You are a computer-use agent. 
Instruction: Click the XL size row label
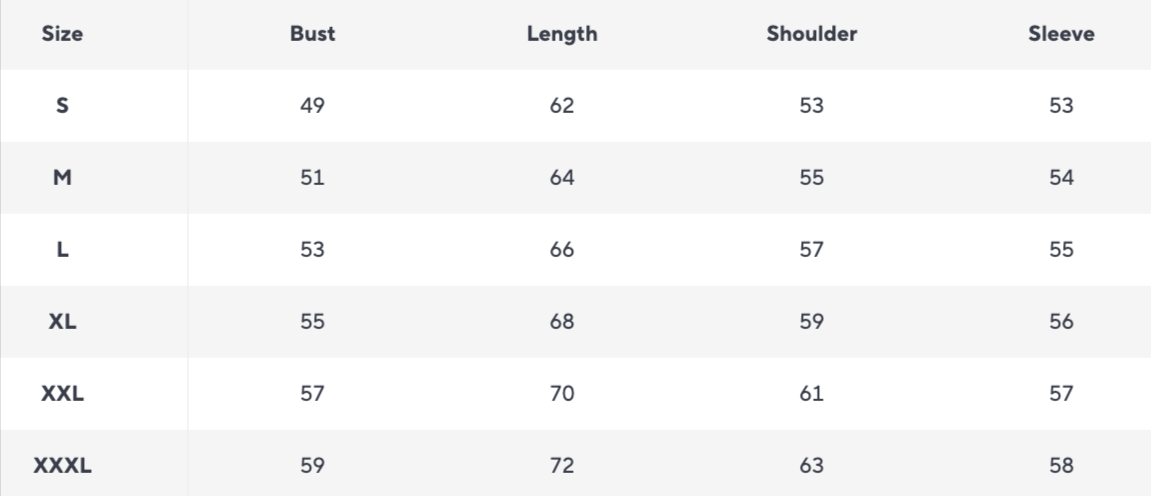click(x=62, y=322)
